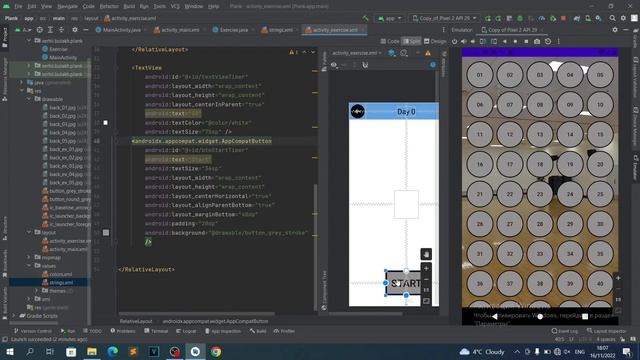This screenshot has height=360, width=640.
Task: Open Emulator panel settings gear
Action: pyautogui.click(x=615, y=30)
